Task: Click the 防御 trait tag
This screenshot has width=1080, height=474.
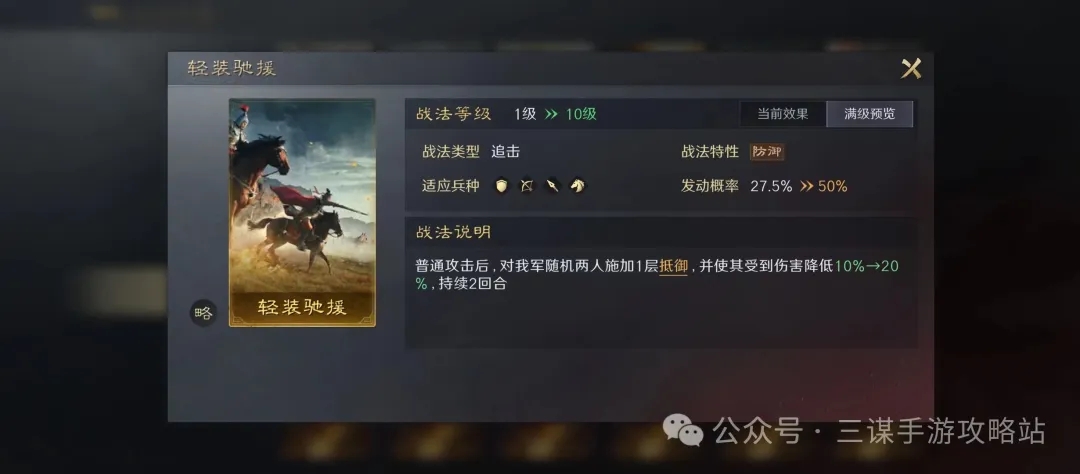Action: (x=767, y=152)
